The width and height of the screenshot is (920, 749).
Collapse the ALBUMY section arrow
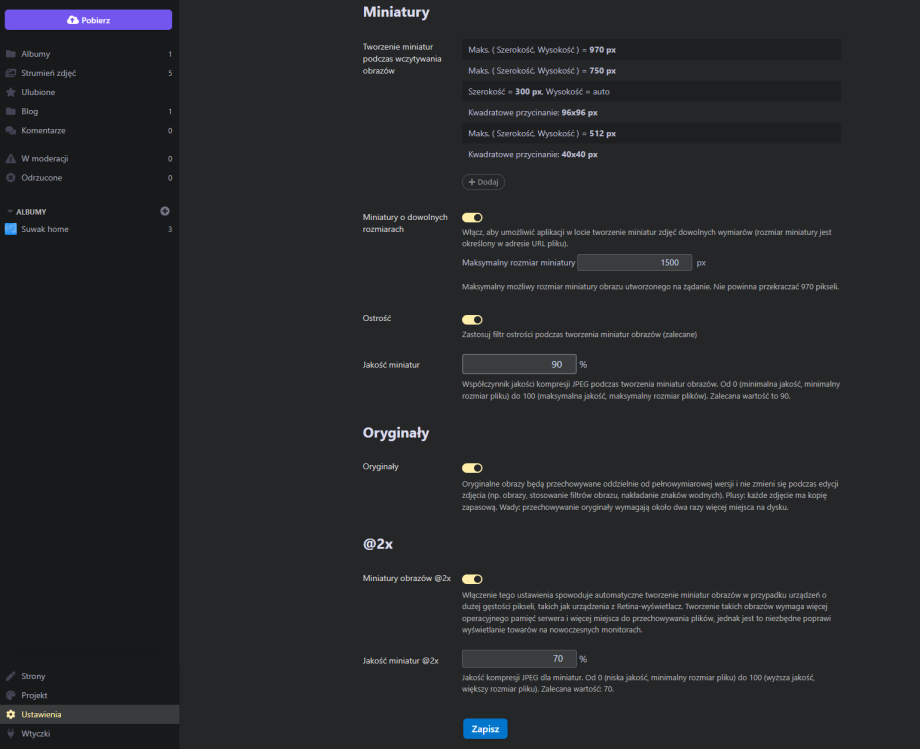point(10,212)
